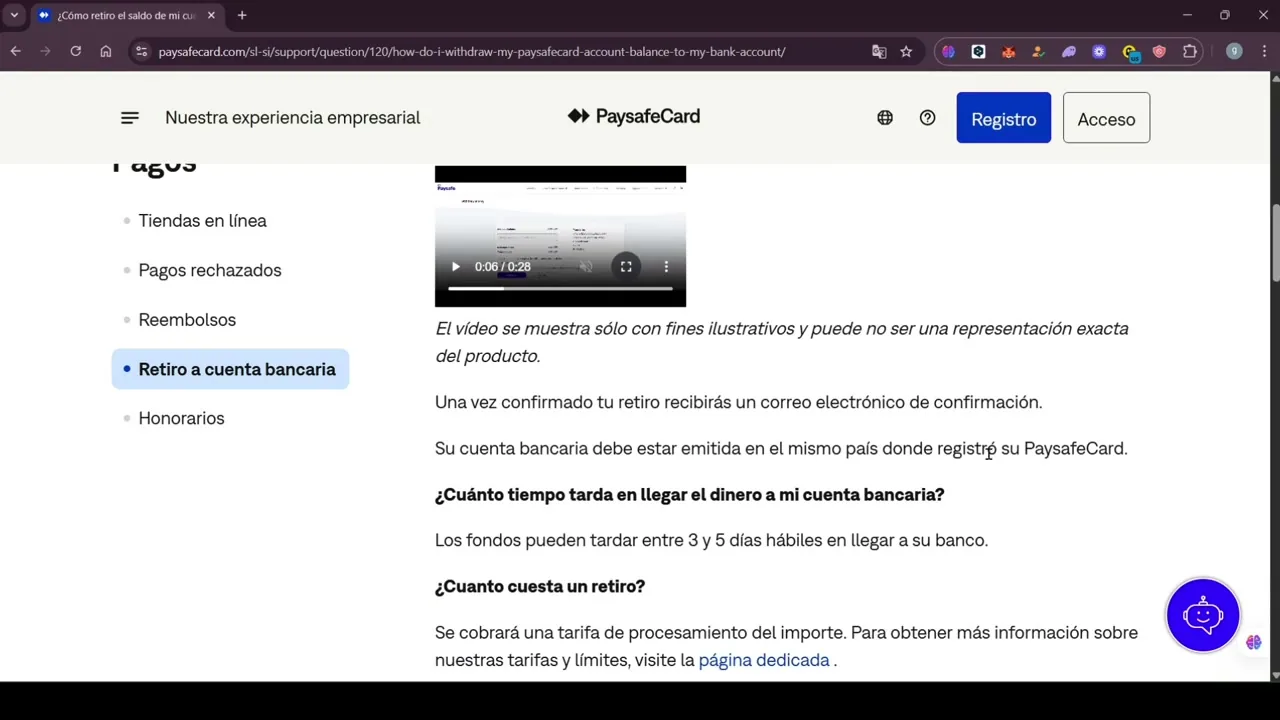Seek on the video progress bar

click(560, 289)
